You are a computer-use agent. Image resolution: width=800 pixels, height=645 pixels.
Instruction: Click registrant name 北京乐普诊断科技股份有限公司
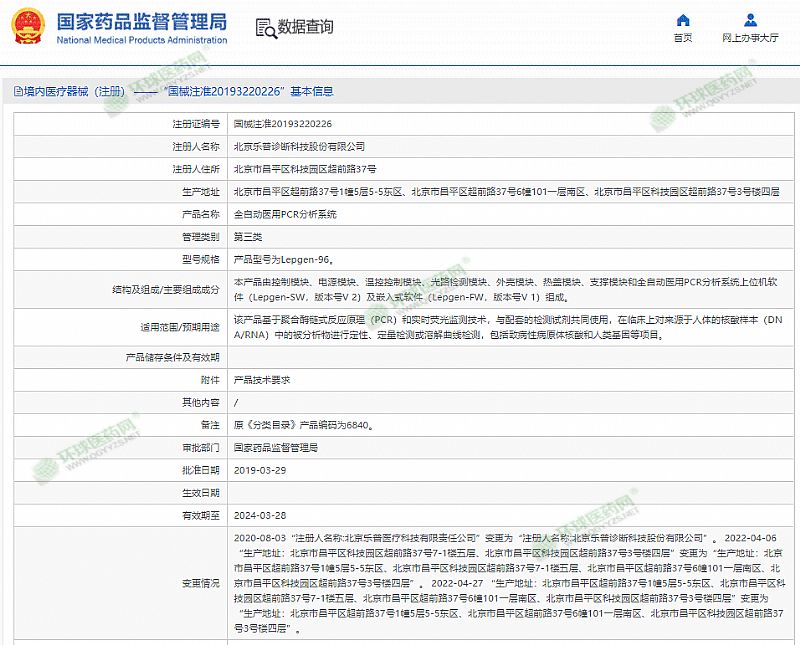[x=299, y=146]
